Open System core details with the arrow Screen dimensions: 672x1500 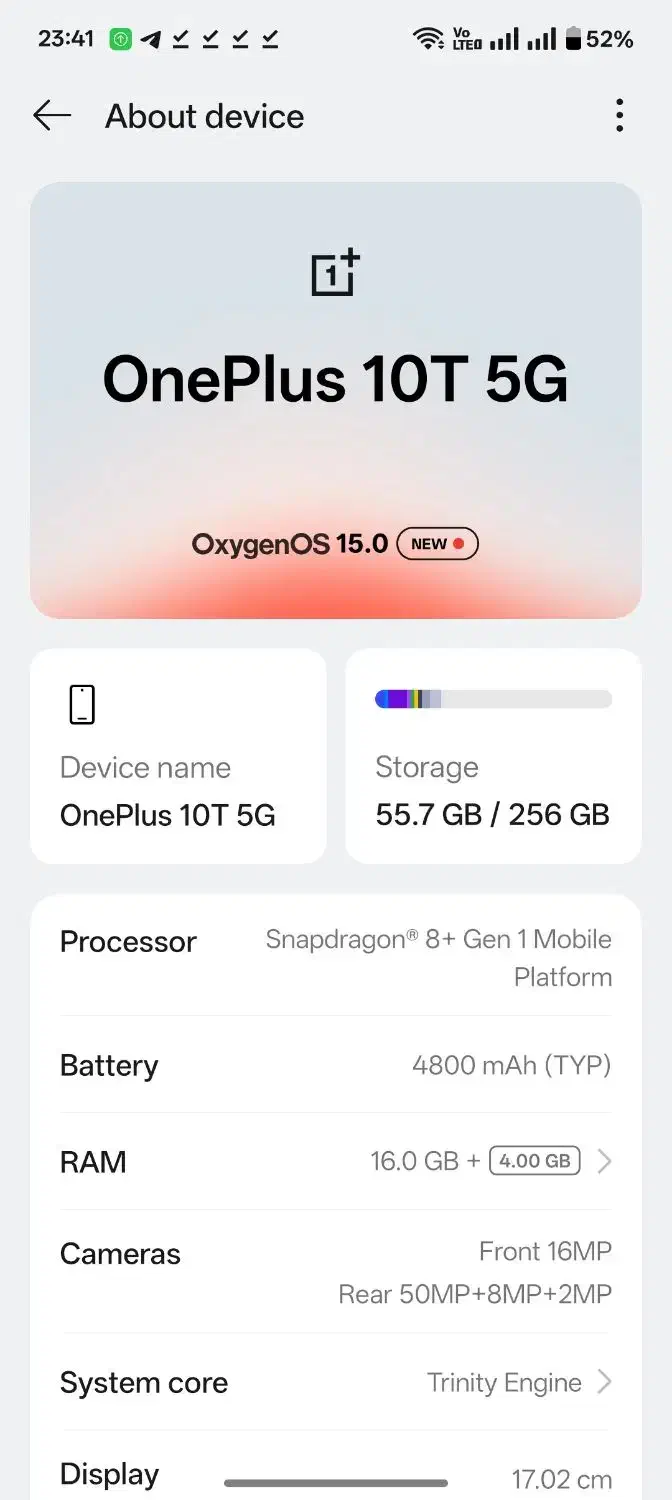pyautogui.click(x=604, y=1382)
